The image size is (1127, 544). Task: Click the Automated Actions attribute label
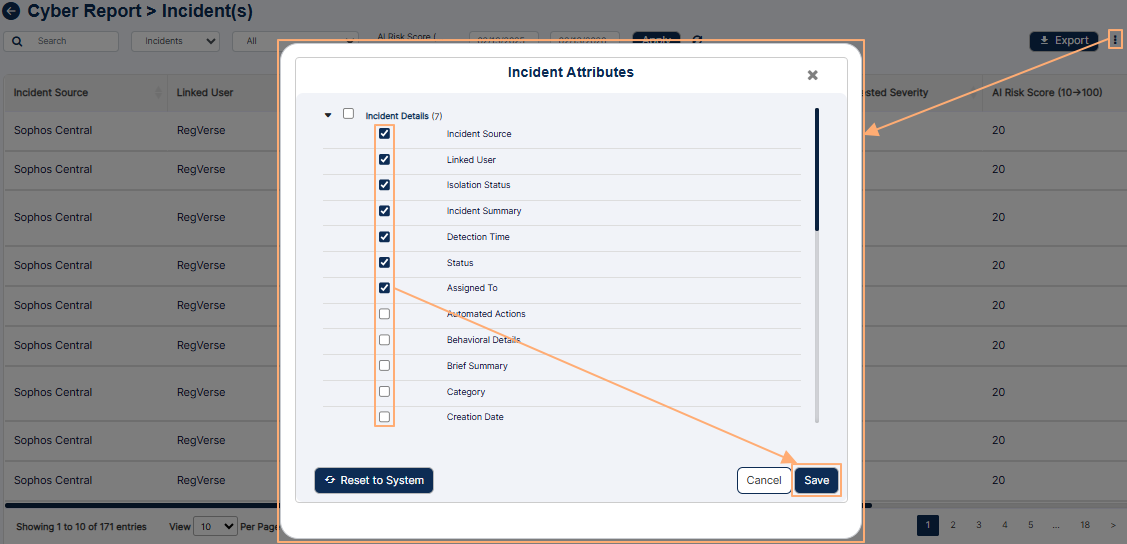pyautogui.click(x=486, y=314)
